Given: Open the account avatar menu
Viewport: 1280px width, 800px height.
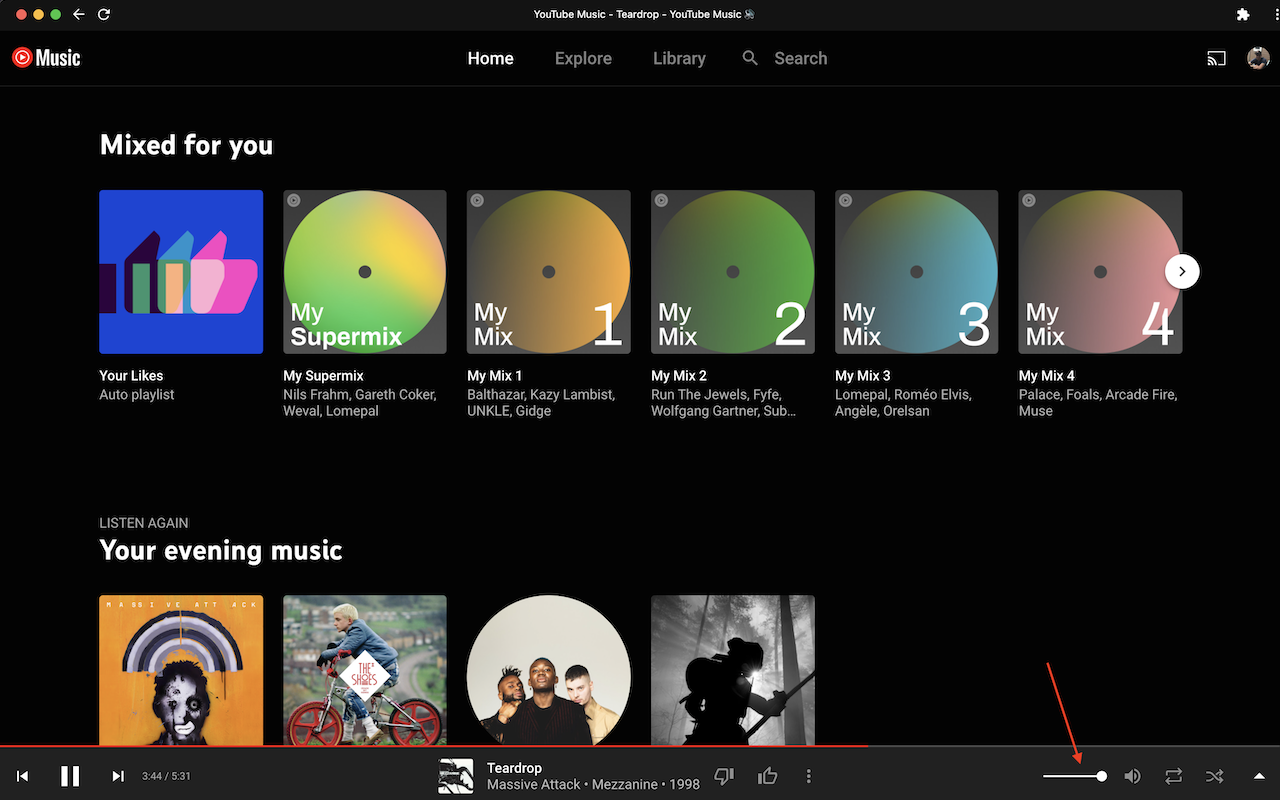Looking at the screenshot, I should (1258, 58).
